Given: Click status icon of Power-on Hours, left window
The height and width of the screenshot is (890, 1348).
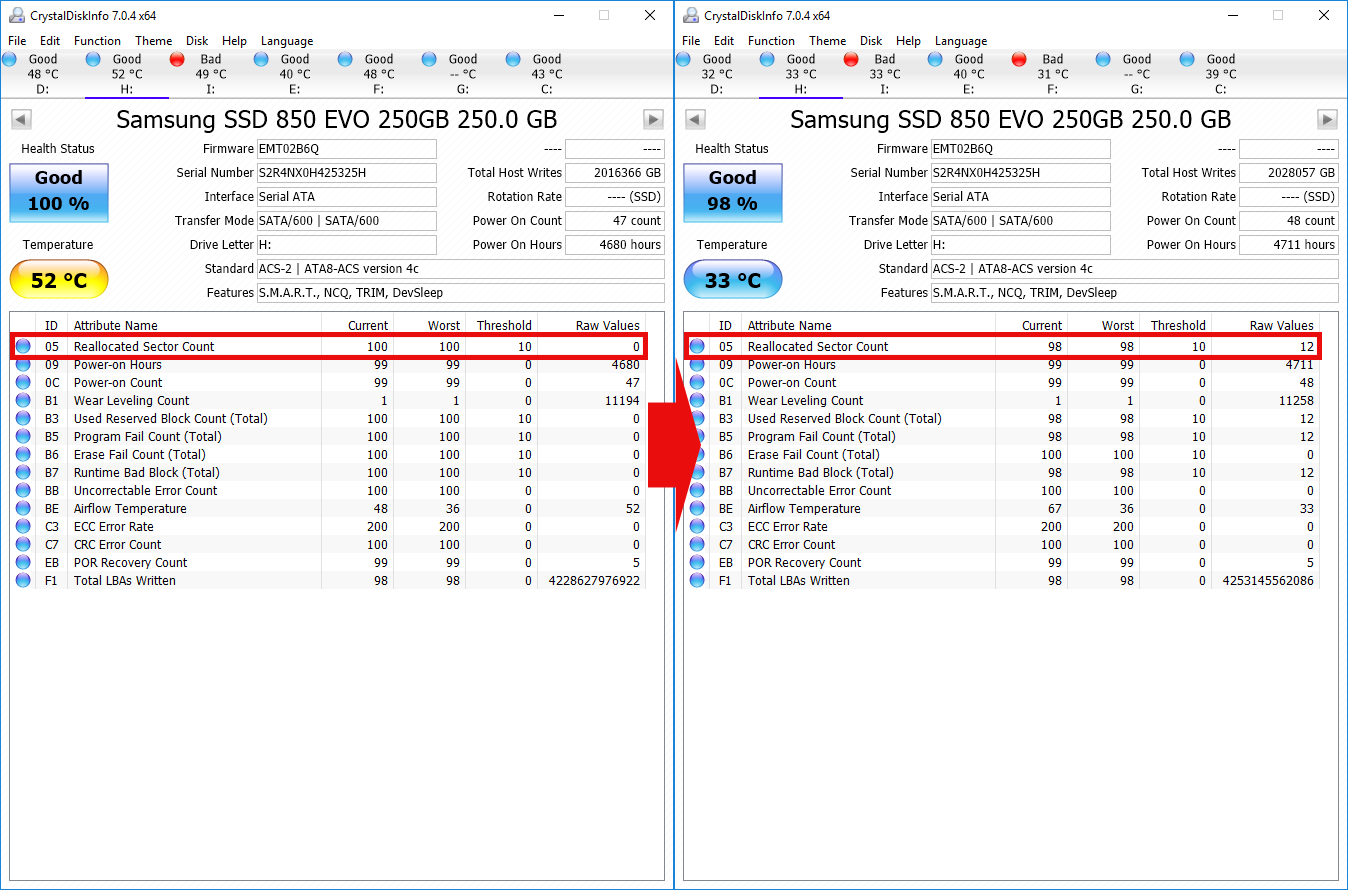Looking at the screenshot, I should (23, 365).
